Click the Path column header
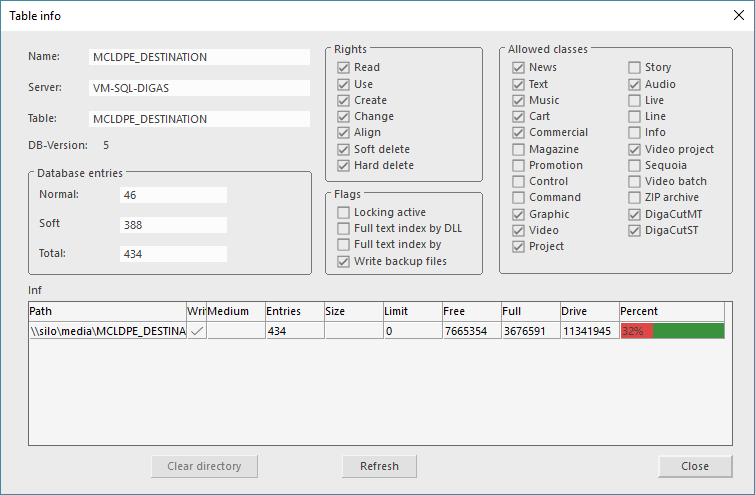 click(106, 312)
